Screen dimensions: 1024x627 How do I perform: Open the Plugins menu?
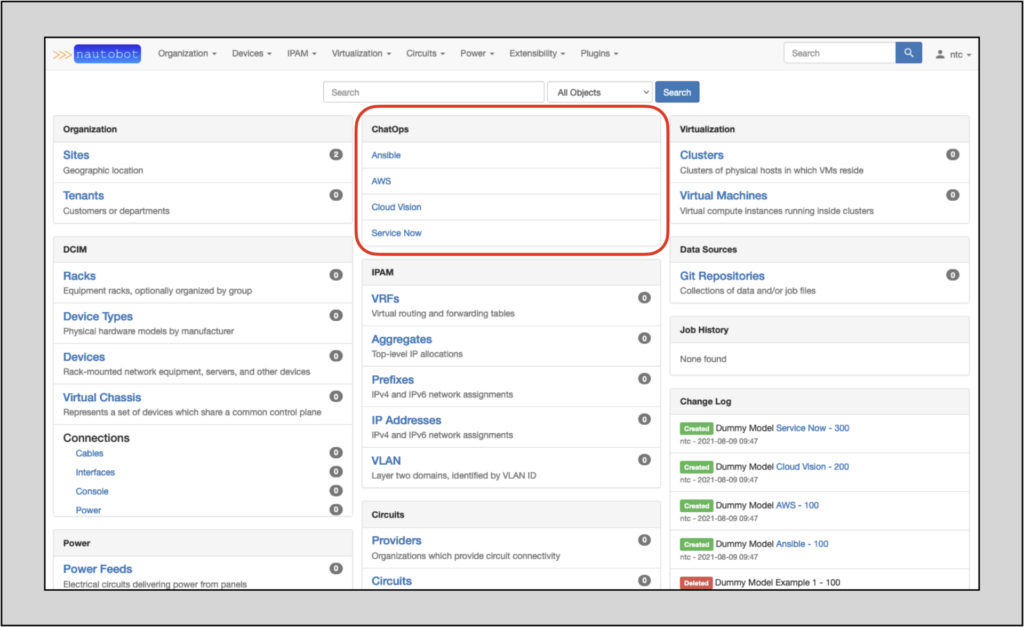click(599, 54)
